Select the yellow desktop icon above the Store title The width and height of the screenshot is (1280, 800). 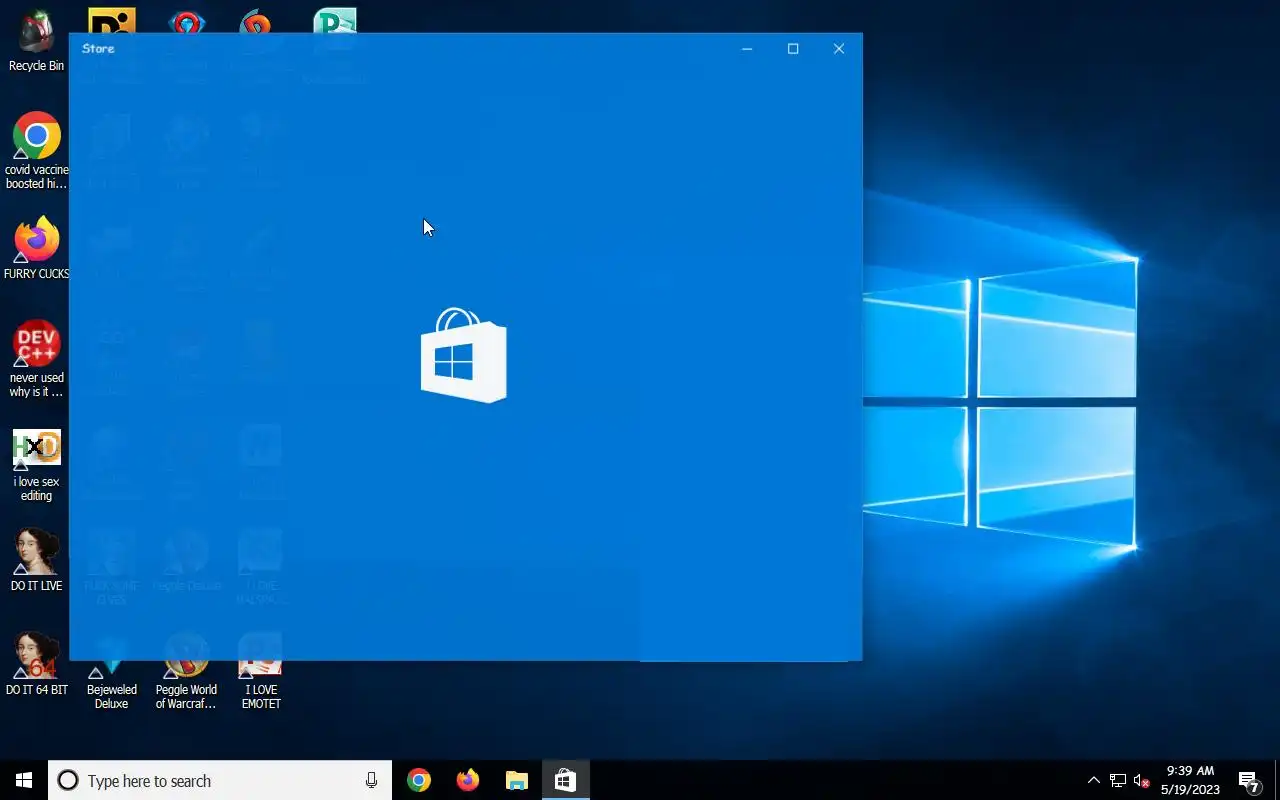point(112,21)
